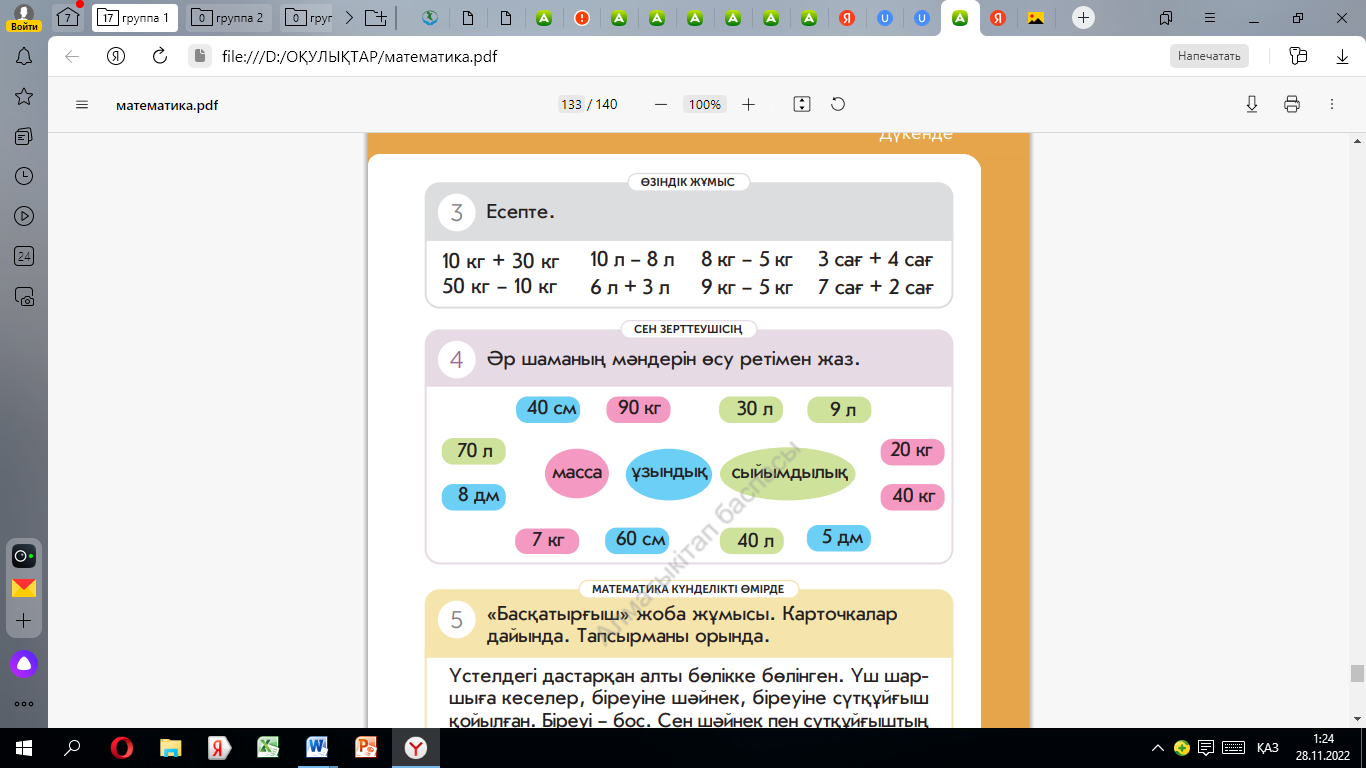Open the Yandex Mail envelope in the sidebar
Screen dimensions: 1366x768
pos(24,588)
